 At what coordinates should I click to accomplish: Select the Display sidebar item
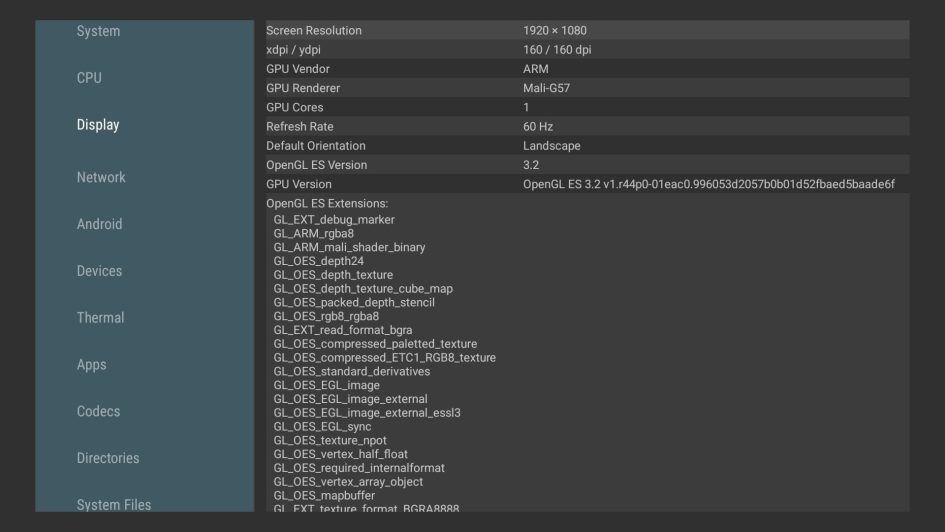[98, 125]
